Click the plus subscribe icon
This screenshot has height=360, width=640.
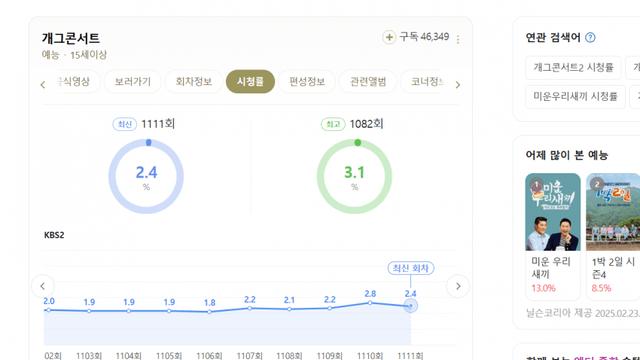389,37
